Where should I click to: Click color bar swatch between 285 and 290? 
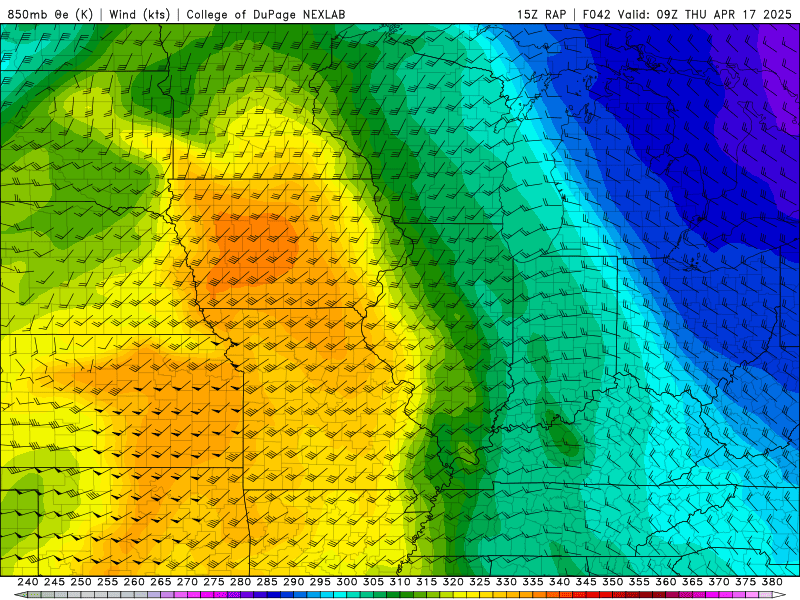pyautogui.click(x=280, y=595)
